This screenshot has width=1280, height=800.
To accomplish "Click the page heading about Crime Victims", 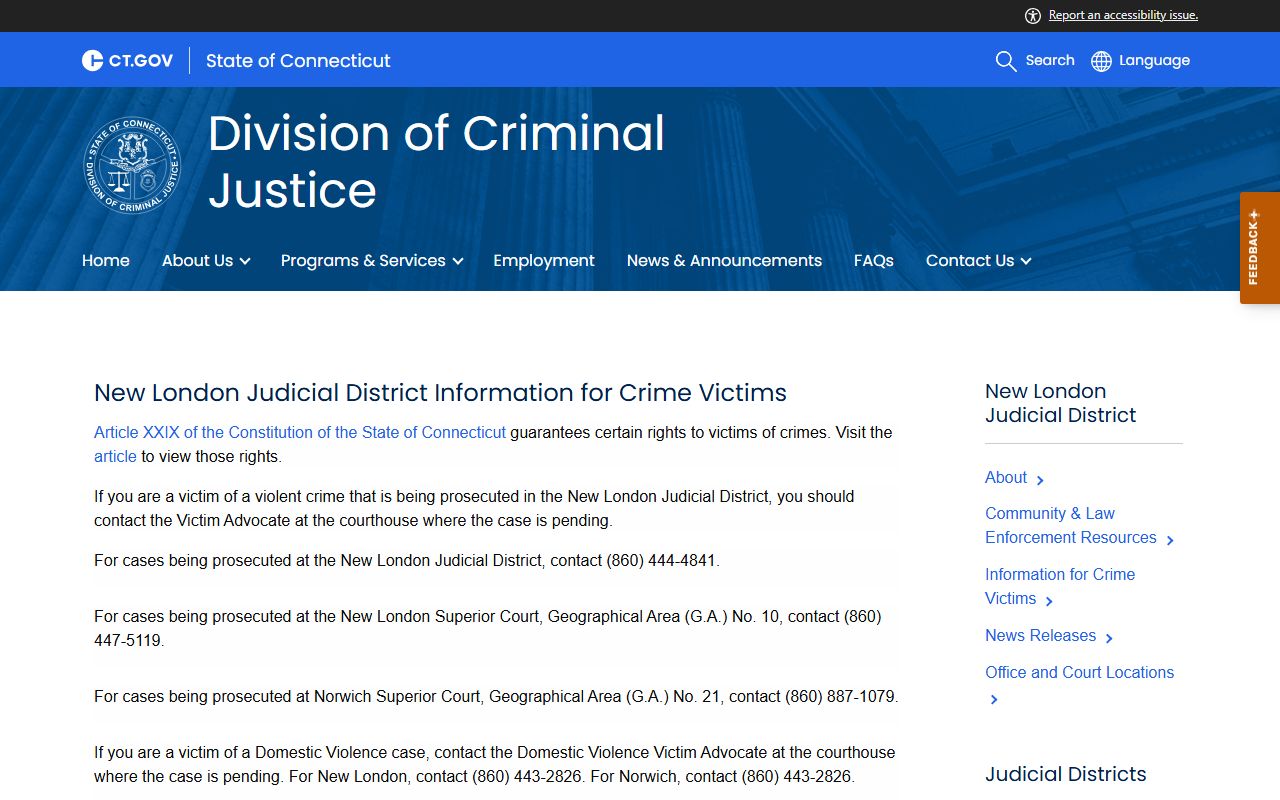I will click(x=440, y=393).
